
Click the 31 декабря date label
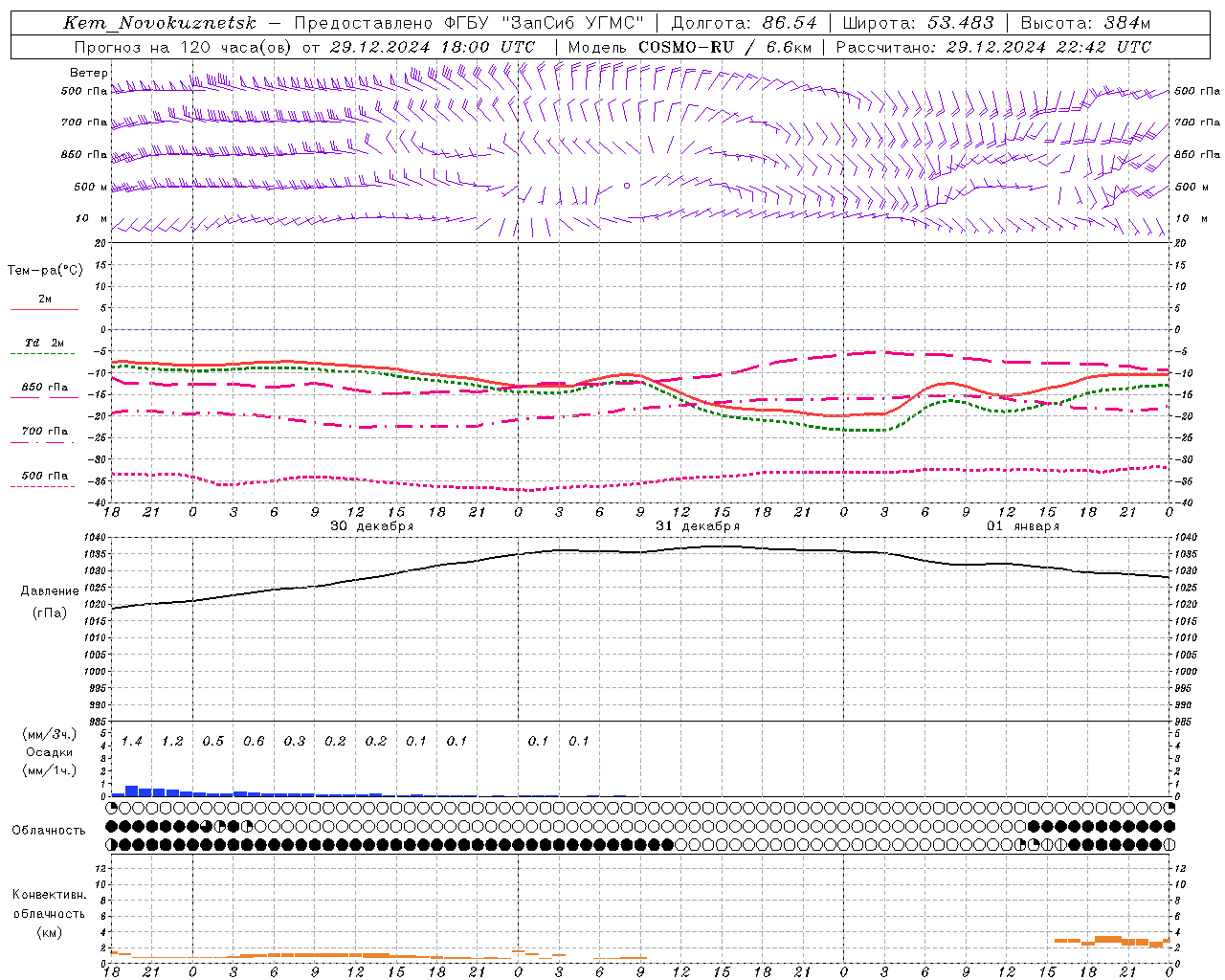(x=697, y=526)
